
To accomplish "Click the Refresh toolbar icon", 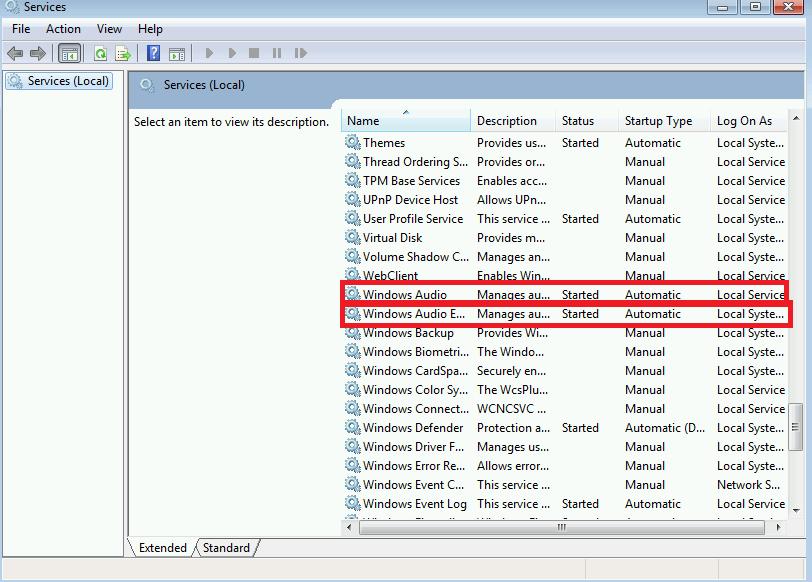I will pos(100,53).
